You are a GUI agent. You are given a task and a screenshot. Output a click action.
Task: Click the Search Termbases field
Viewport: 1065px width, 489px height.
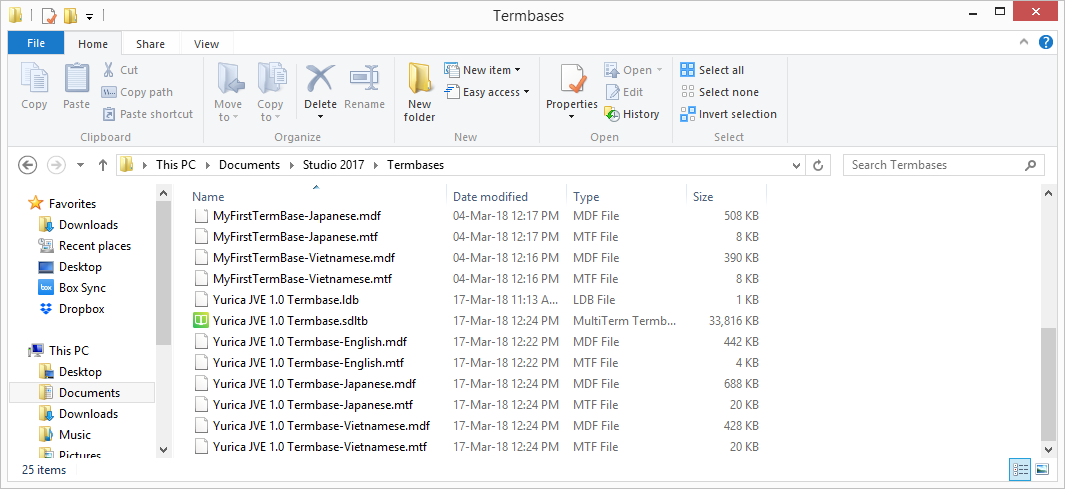click(x=943, y=164)
